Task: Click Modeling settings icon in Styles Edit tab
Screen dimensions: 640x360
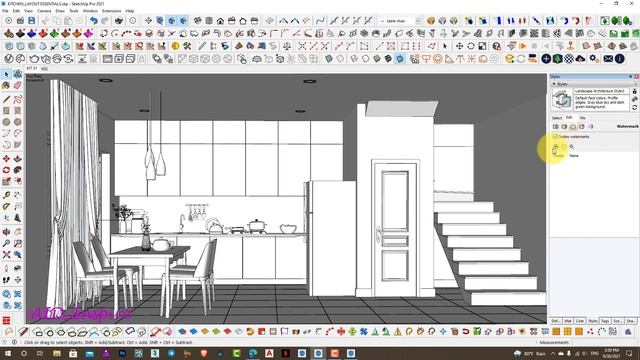Action: [x=590, y=127]
